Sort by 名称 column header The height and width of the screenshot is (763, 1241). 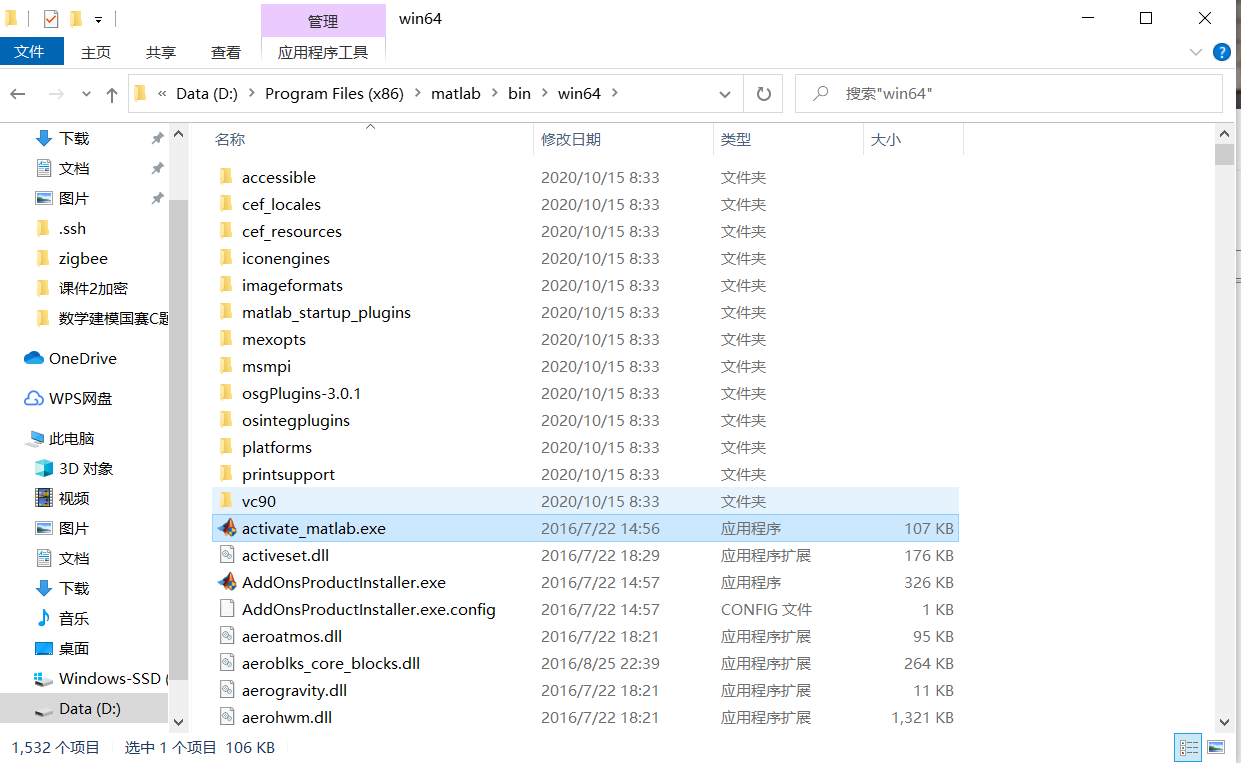230,140
